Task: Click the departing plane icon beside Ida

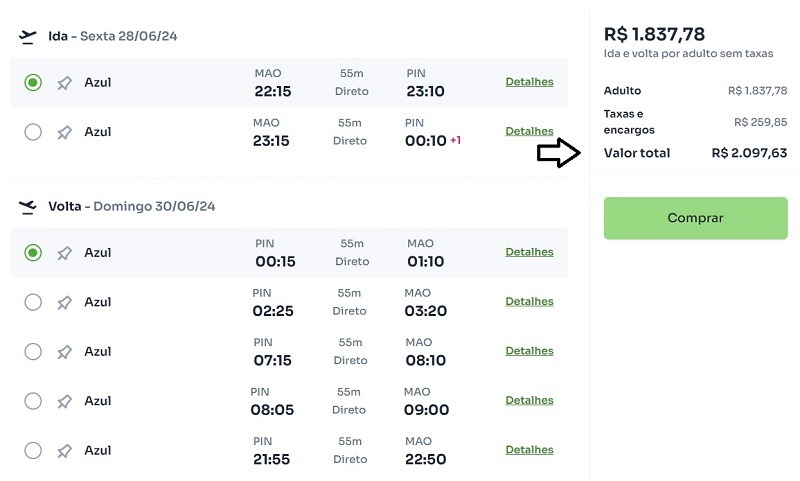Action: pyautogui.click(x=28, y=37)
